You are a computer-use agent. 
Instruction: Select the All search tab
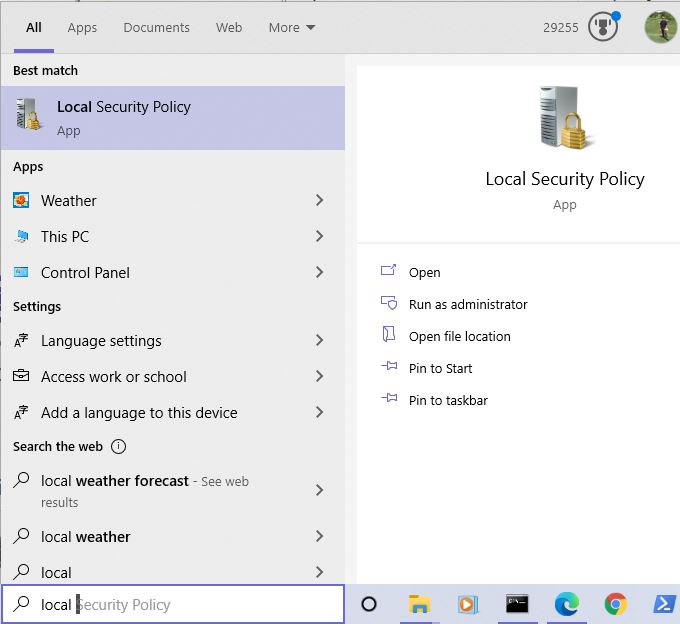pyautogui.click(x=34, y=27)
